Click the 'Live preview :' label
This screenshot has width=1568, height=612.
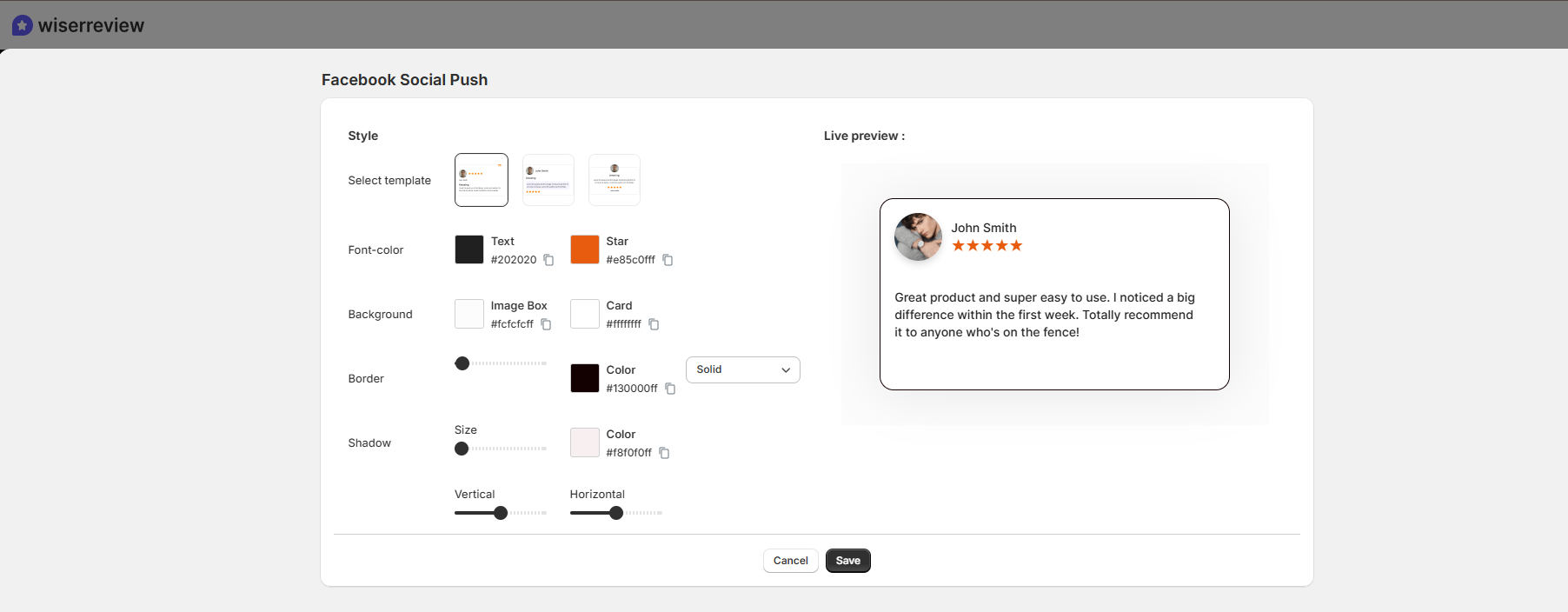(x=865, y=136)
